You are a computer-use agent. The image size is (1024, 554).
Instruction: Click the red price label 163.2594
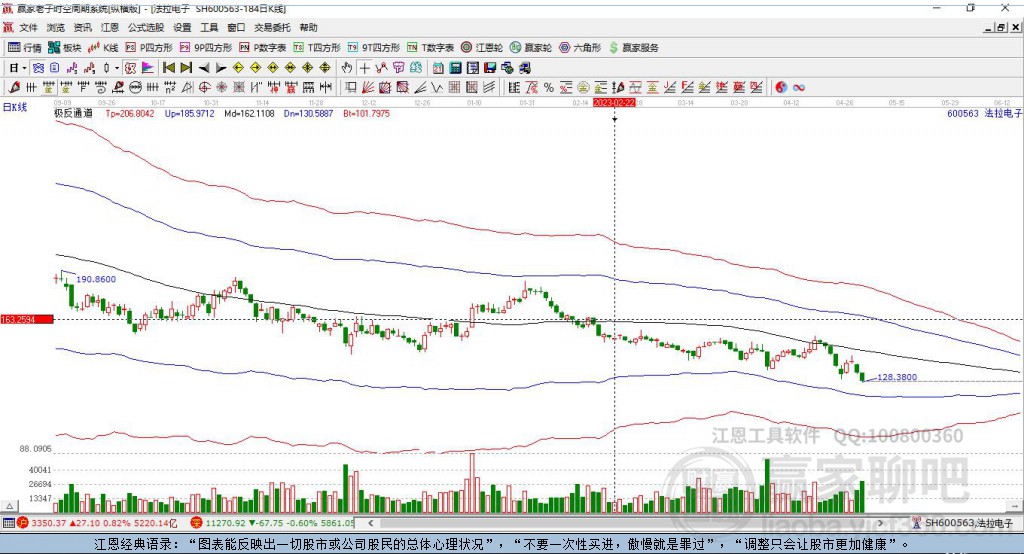[x=27, y=319]
